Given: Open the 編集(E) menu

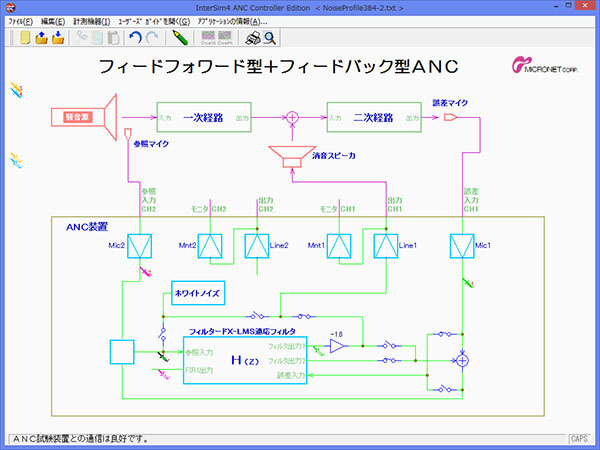Looking at the screenshot, I should [x=53, y=21].
